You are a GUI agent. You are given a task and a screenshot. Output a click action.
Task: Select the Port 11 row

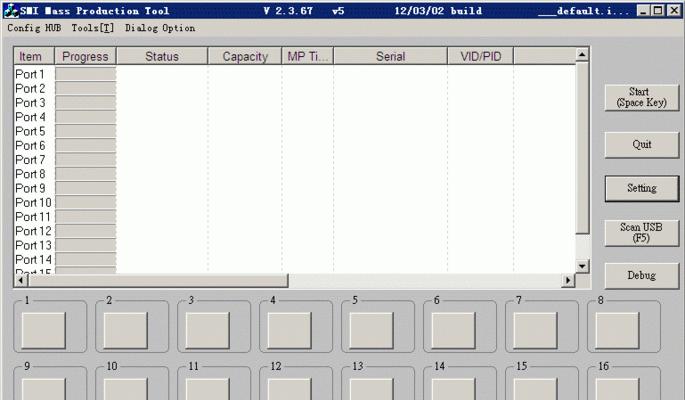coord(295,217)
